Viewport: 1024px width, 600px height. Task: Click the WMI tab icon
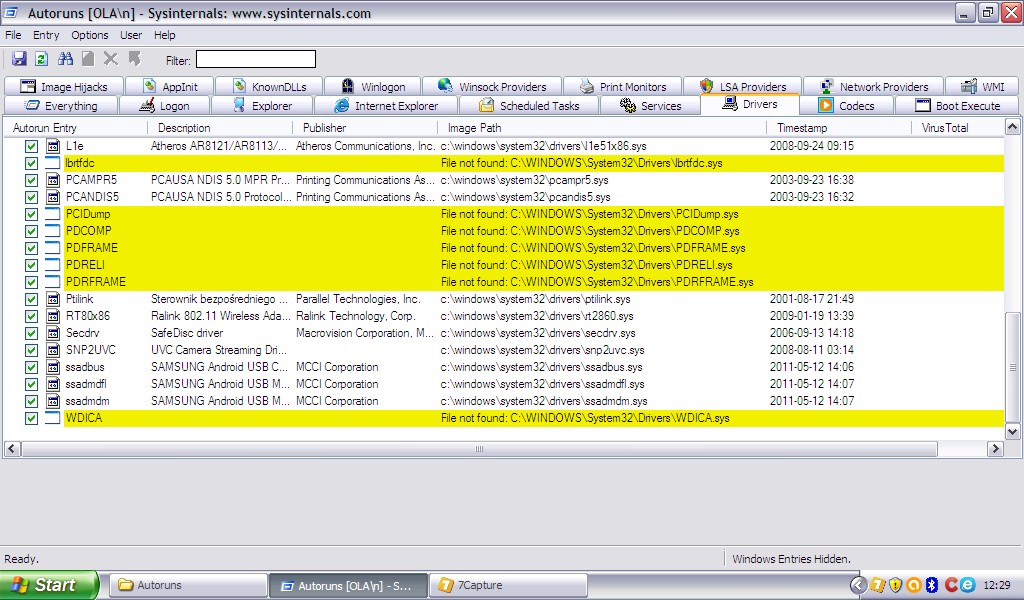(969, 86)
